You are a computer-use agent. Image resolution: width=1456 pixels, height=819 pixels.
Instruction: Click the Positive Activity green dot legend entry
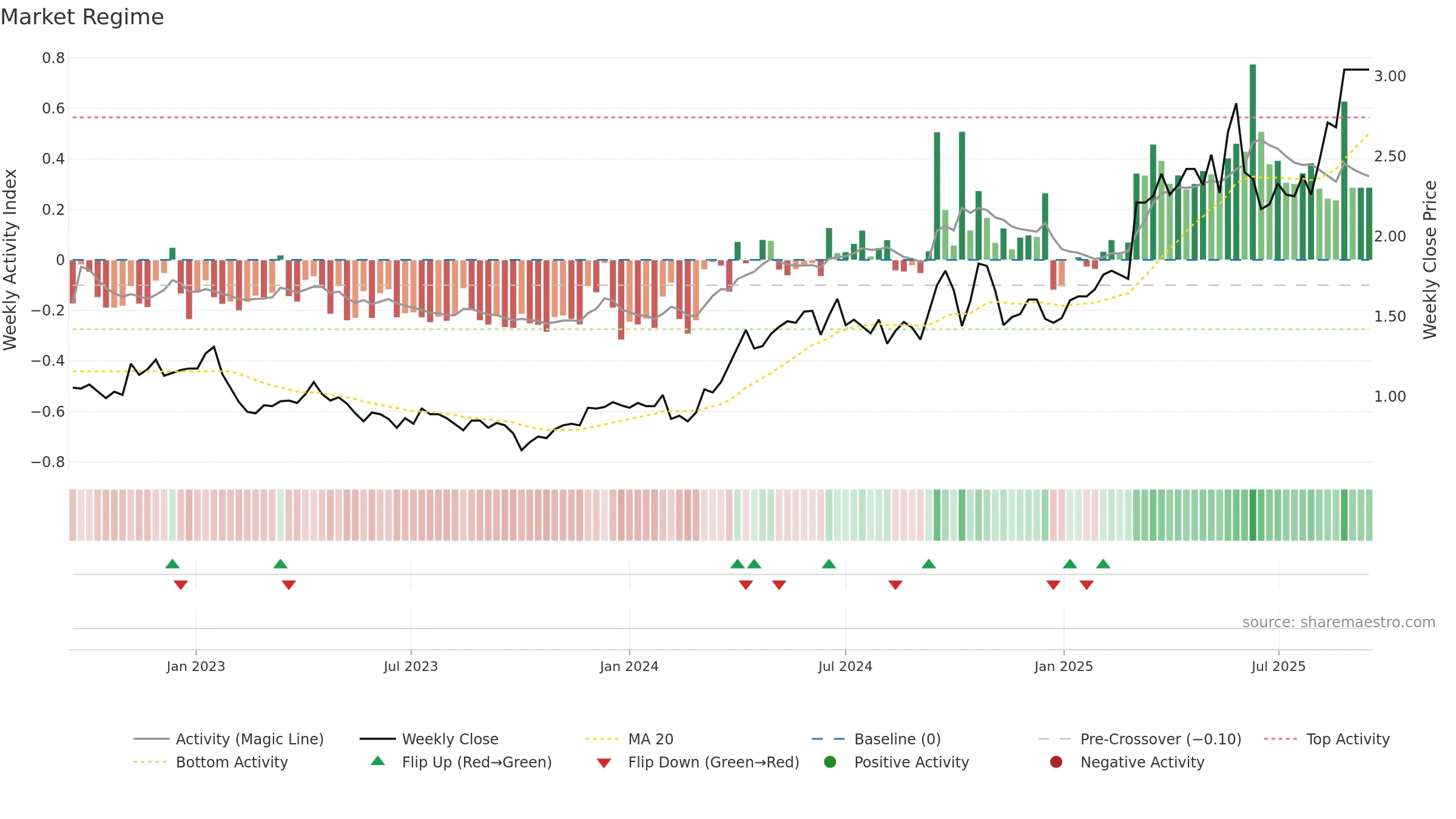pyautogui.click(x=897, y=762)
